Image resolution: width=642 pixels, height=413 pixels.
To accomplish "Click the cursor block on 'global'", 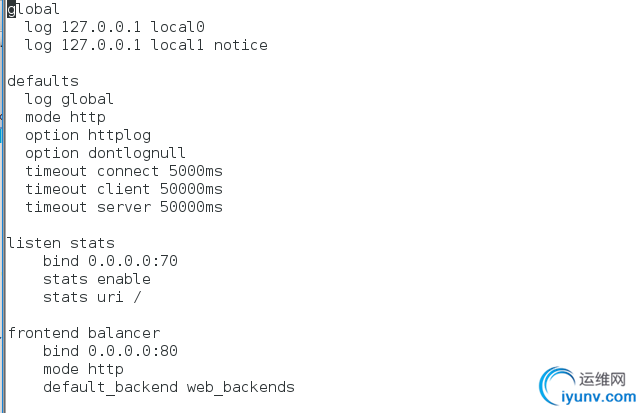I will [x=11, y=9].
